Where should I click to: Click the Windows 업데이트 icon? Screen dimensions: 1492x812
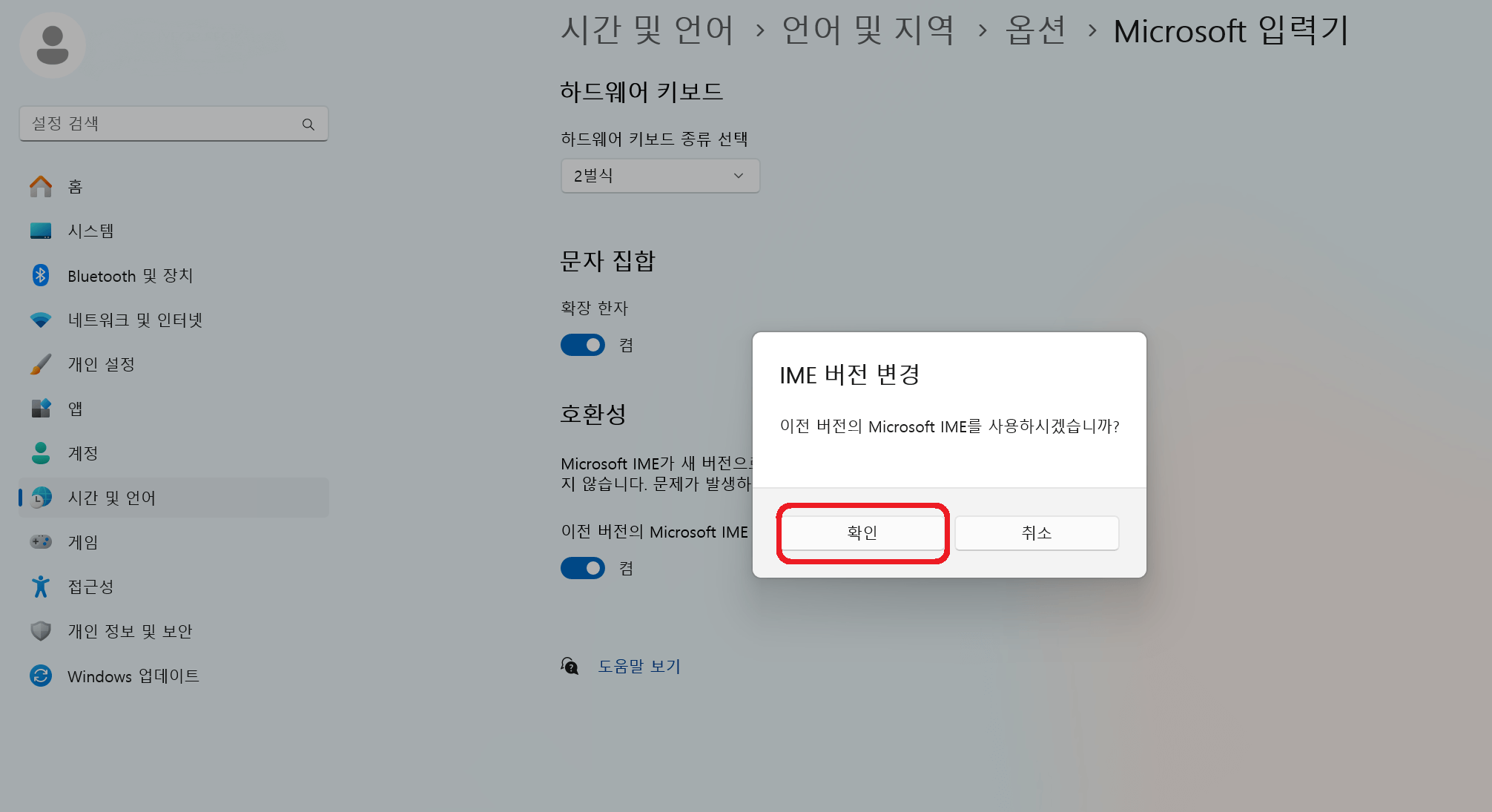click(41, 676)
